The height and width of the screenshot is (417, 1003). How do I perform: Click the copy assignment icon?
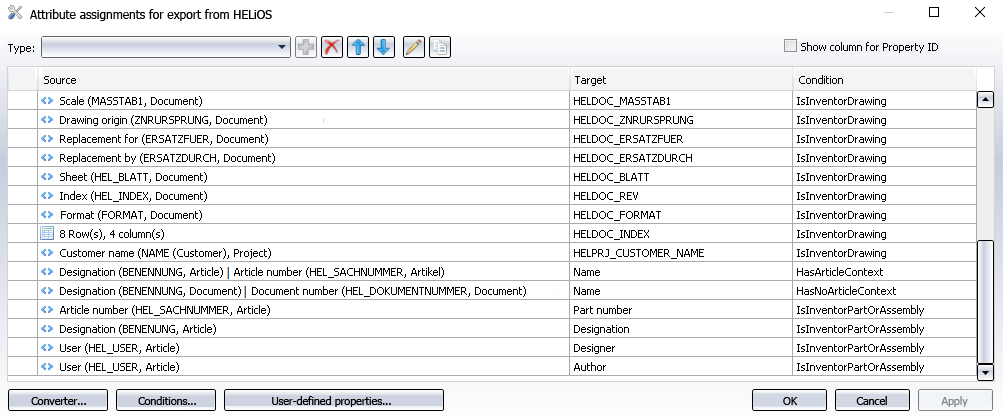(440, 47)
